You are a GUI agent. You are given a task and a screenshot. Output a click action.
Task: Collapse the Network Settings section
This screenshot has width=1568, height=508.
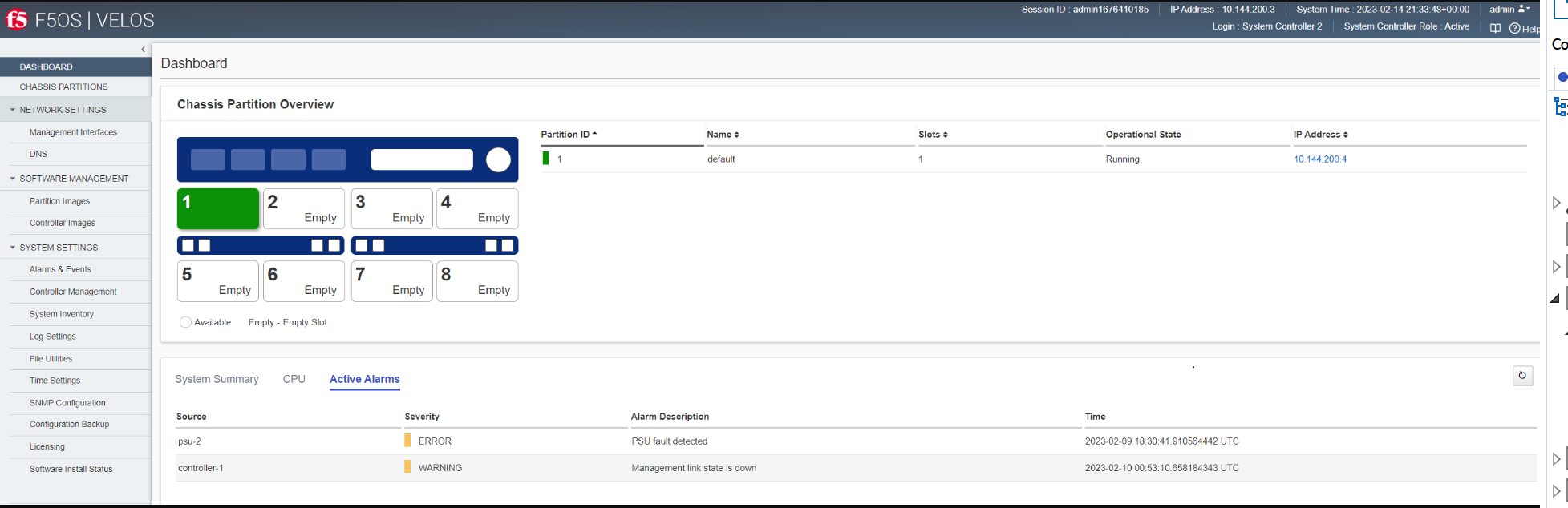point(13,110)
